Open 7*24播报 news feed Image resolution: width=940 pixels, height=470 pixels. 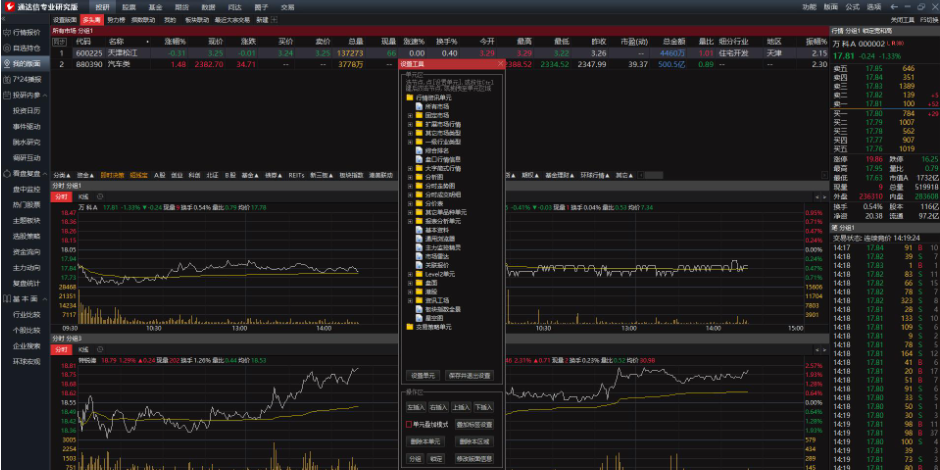point(24,78)
